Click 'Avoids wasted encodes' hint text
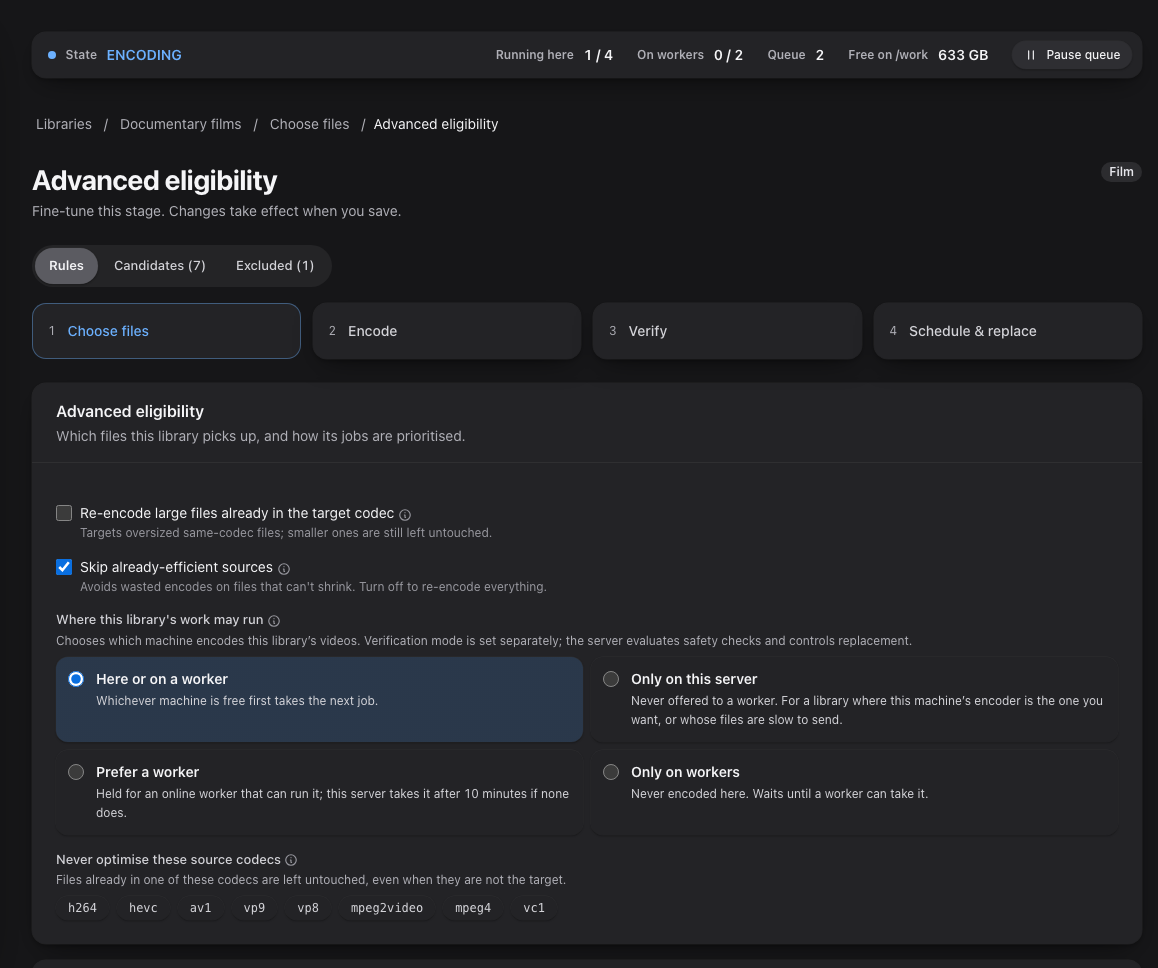Viewport: 1158px width, 968px height. point(313,587)
